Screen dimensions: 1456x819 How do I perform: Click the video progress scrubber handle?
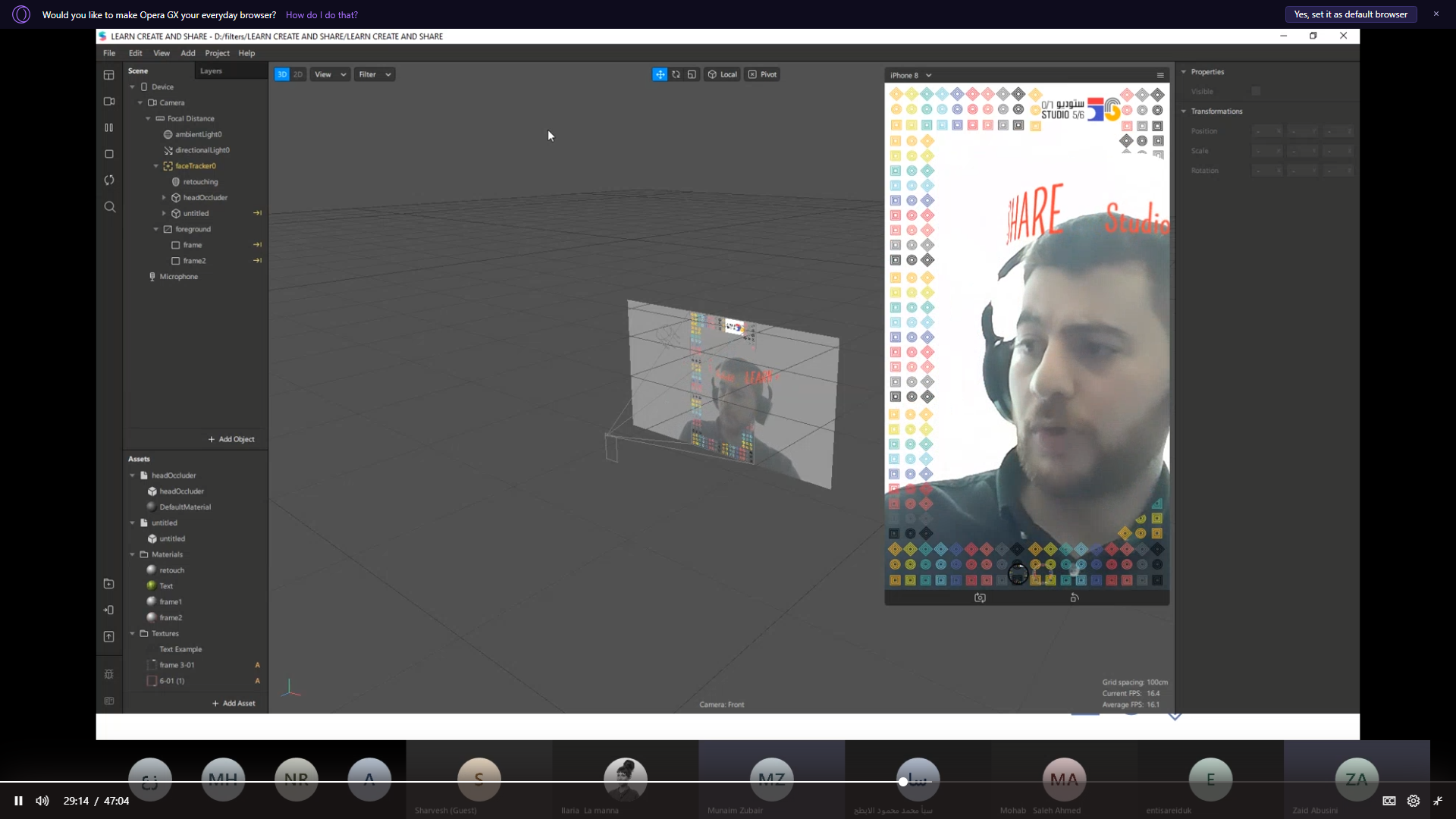[903, 781]
